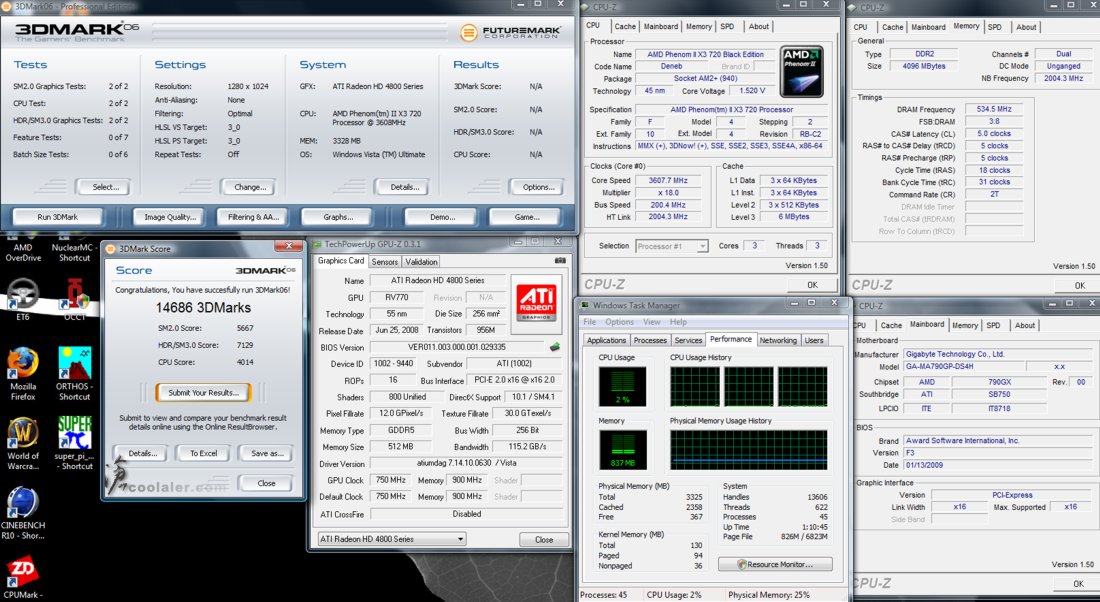This screenshot has width=1100, height=602.
Task: Click Options under the 3DMark06 Results section
Action: (x=538, y=187)
